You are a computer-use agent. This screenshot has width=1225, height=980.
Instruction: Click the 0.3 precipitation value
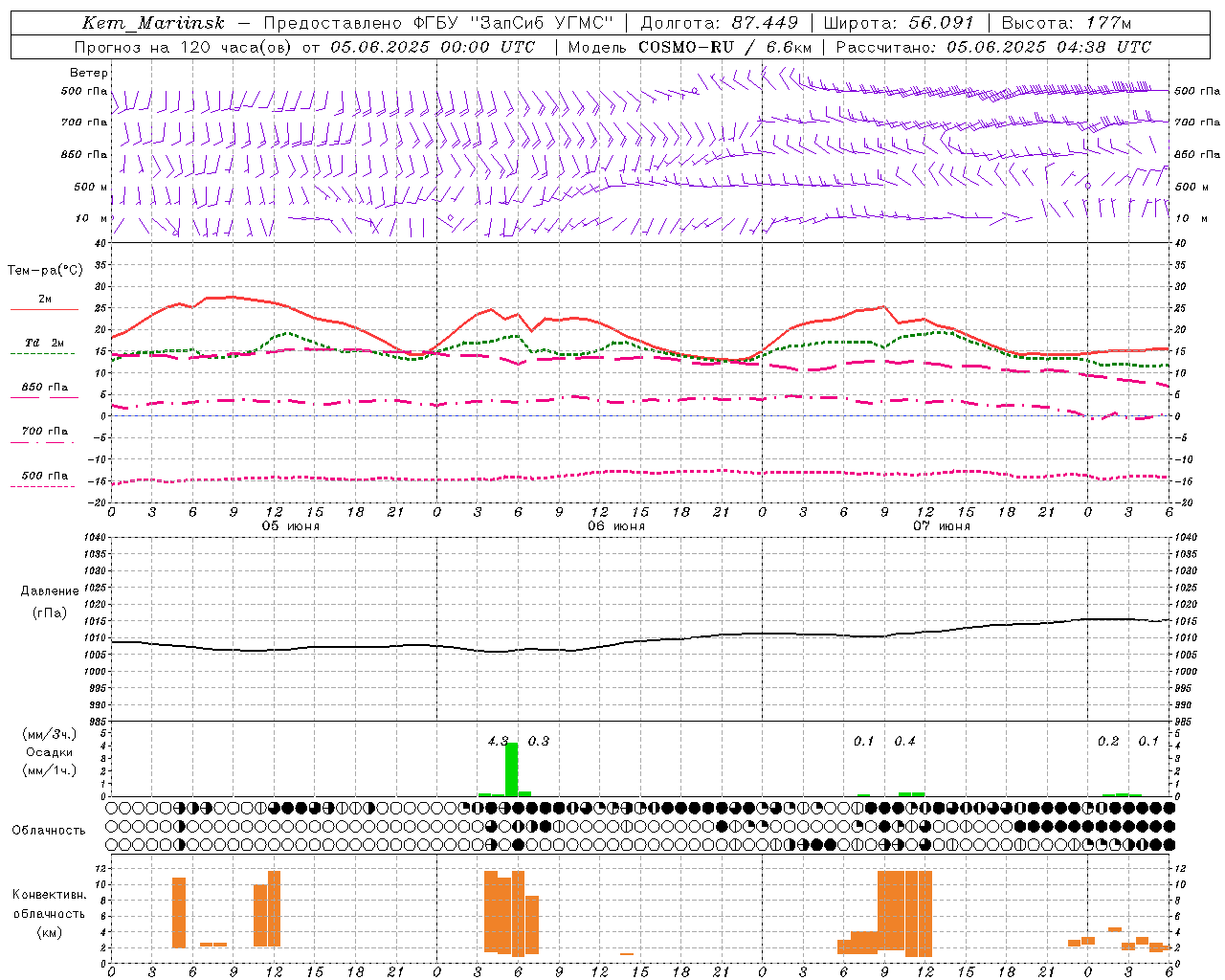coord(539,741)
